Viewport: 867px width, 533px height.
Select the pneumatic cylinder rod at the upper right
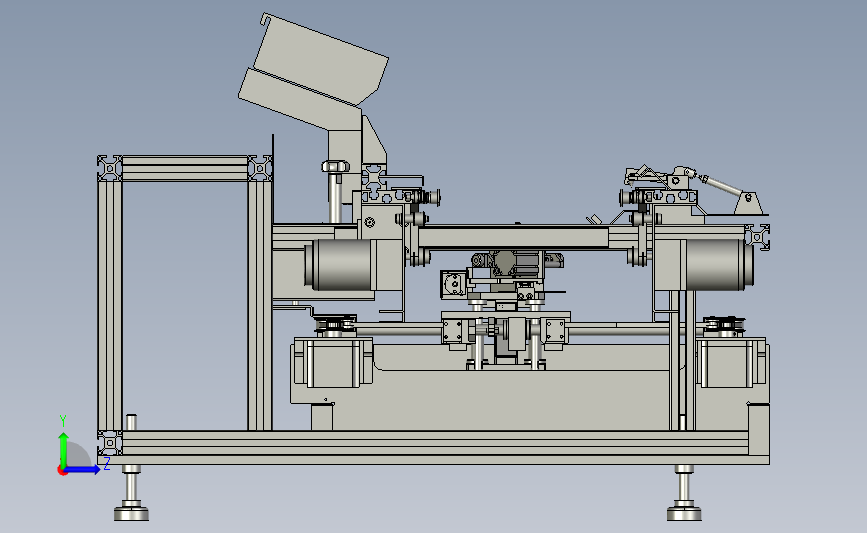pyautogui.click(x=722, y=185)
